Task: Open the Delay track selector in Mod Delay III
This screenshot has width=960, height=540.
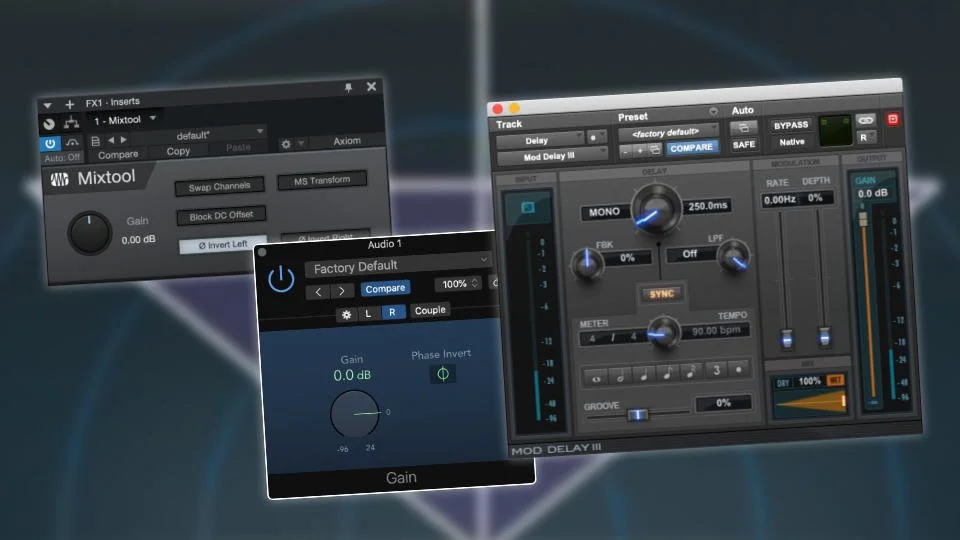Action: (x=540, y=140)
